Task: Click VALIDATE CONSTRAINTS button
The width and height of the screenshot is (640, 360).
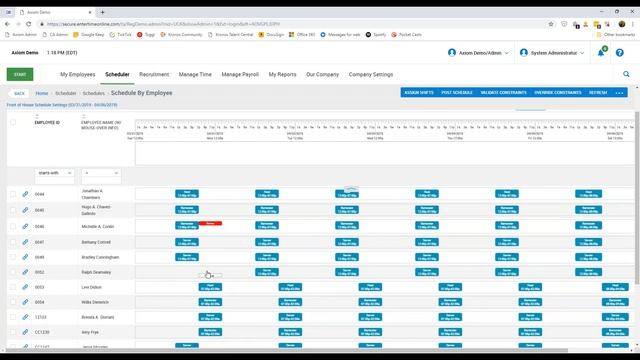Action: 503,93
